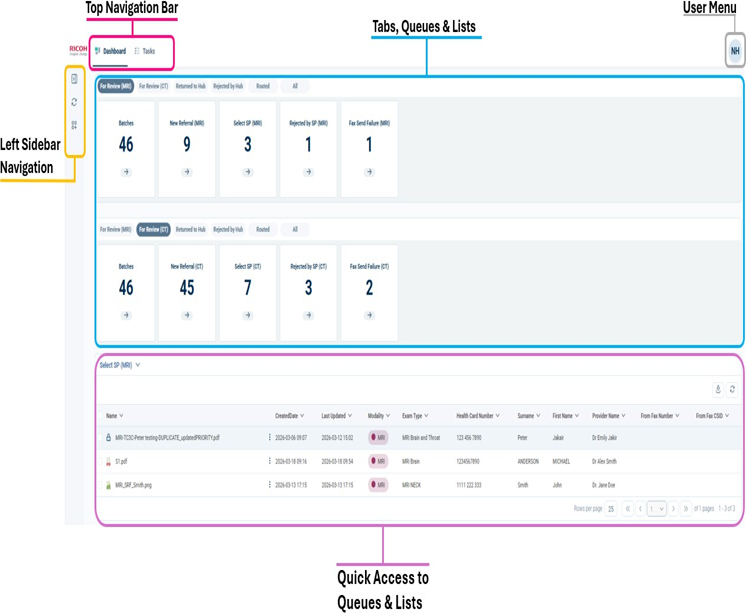Open the Provider Name column dropdown

623,416
